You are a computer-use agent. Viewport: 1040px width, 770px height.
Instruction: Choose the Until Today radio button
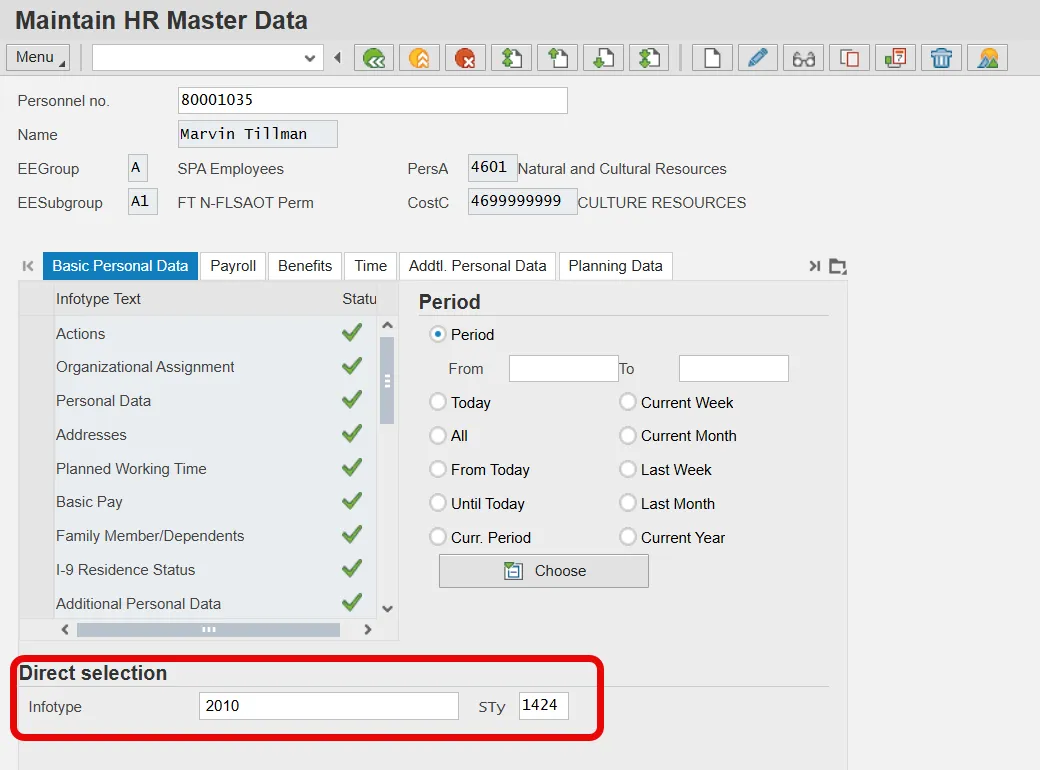pyautogui.click(x=438, y=504)
